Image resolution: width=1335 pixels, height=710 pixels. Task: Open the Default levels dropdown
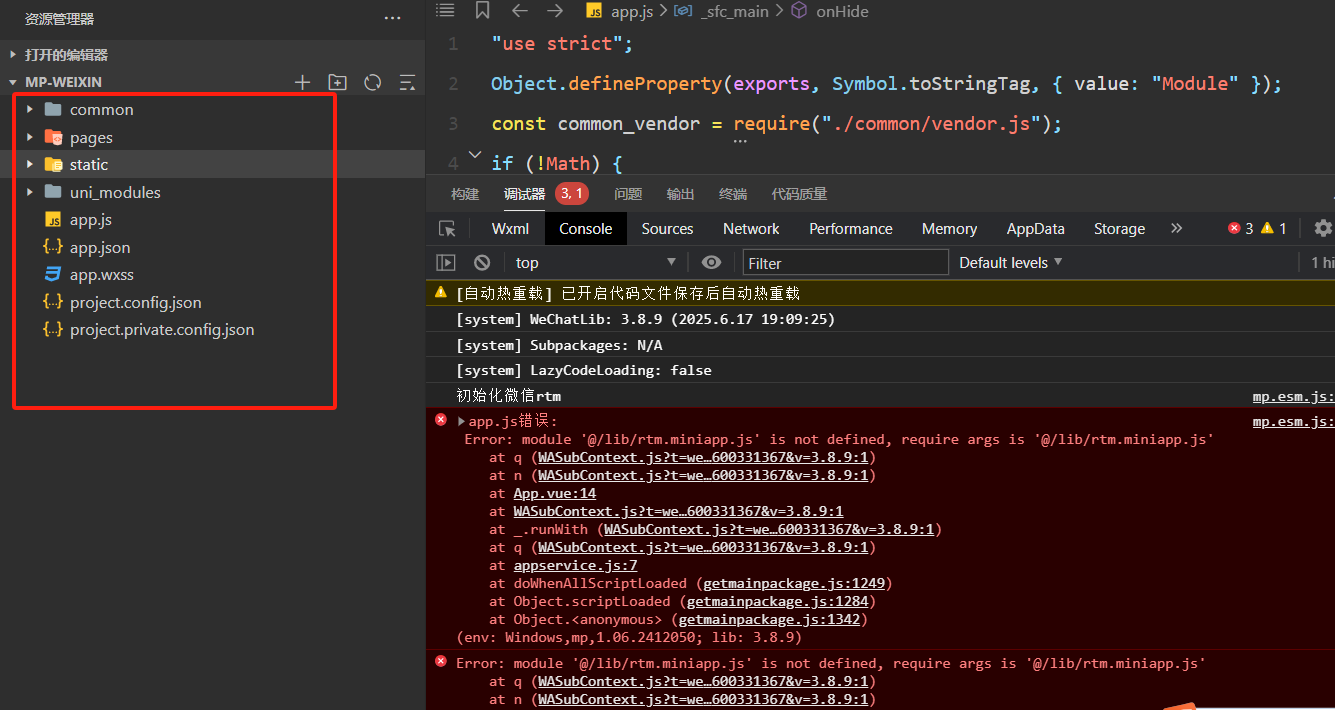click(x=1010, y=262)
